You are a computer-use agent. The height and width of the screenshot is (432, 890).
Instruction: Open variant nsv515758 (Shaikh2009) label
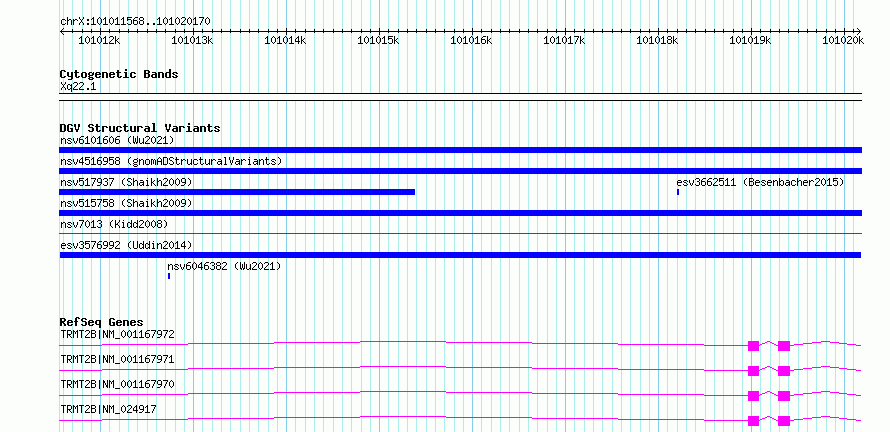pos(126,203)
